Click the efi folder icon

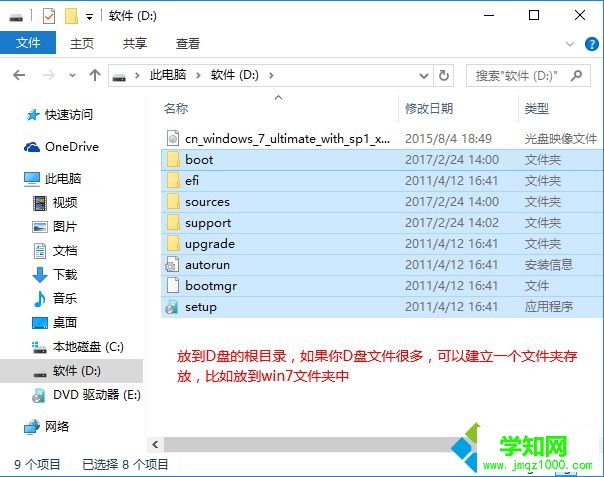point(173,181)
